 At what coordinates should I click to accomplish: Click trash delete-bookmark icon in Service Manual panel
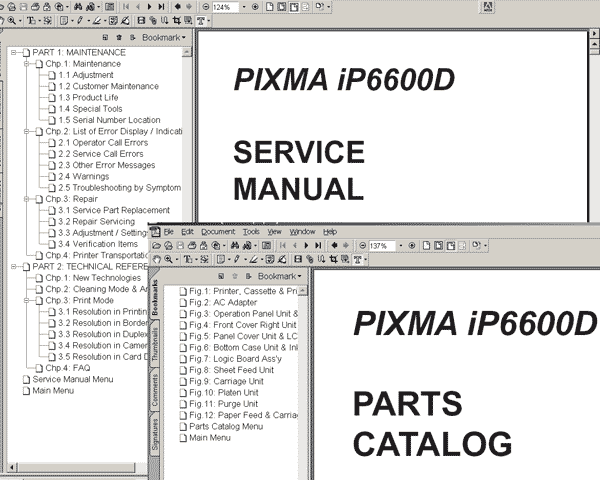(119, 38)
